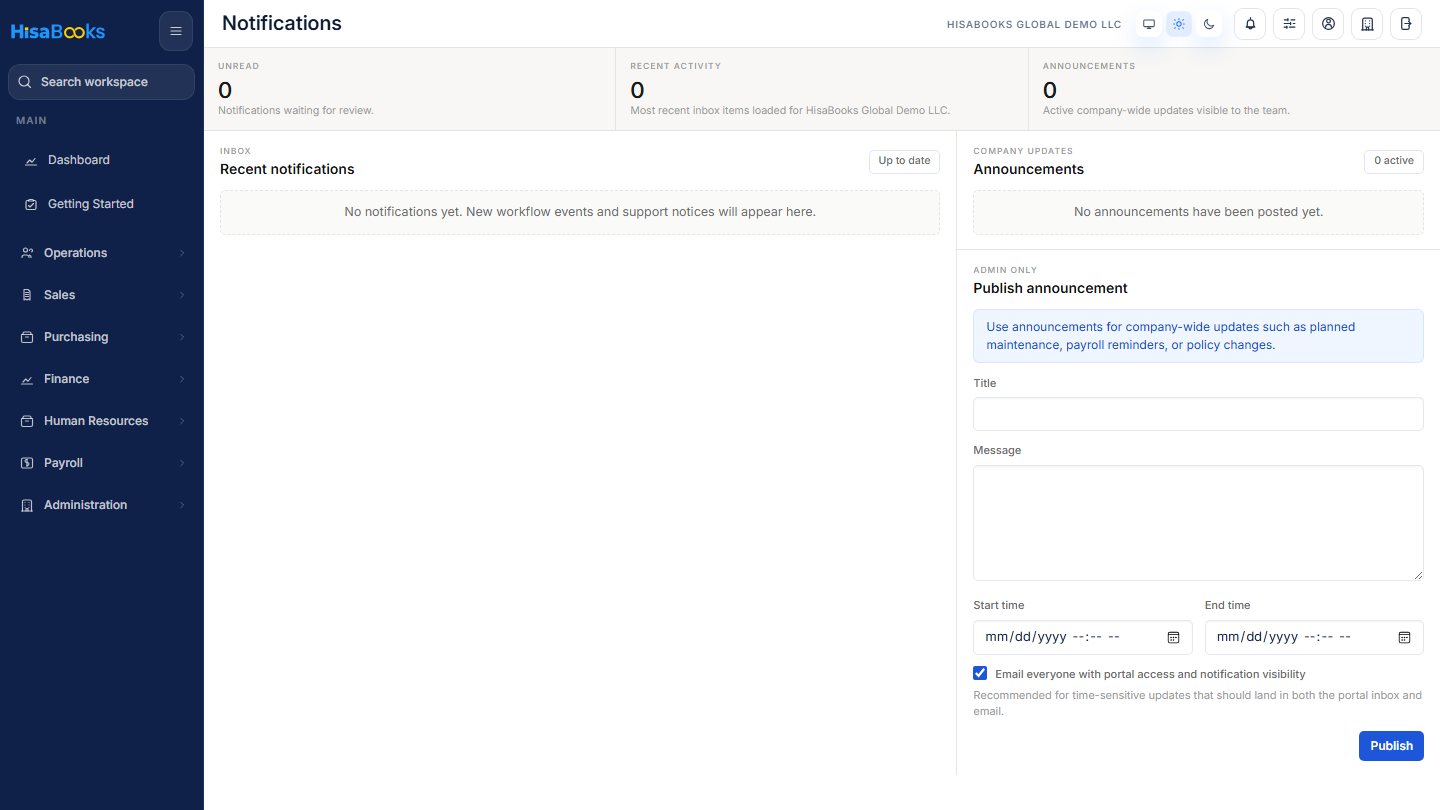
Task: Switch to dark theme moon icon
Action: point(1209,24)
